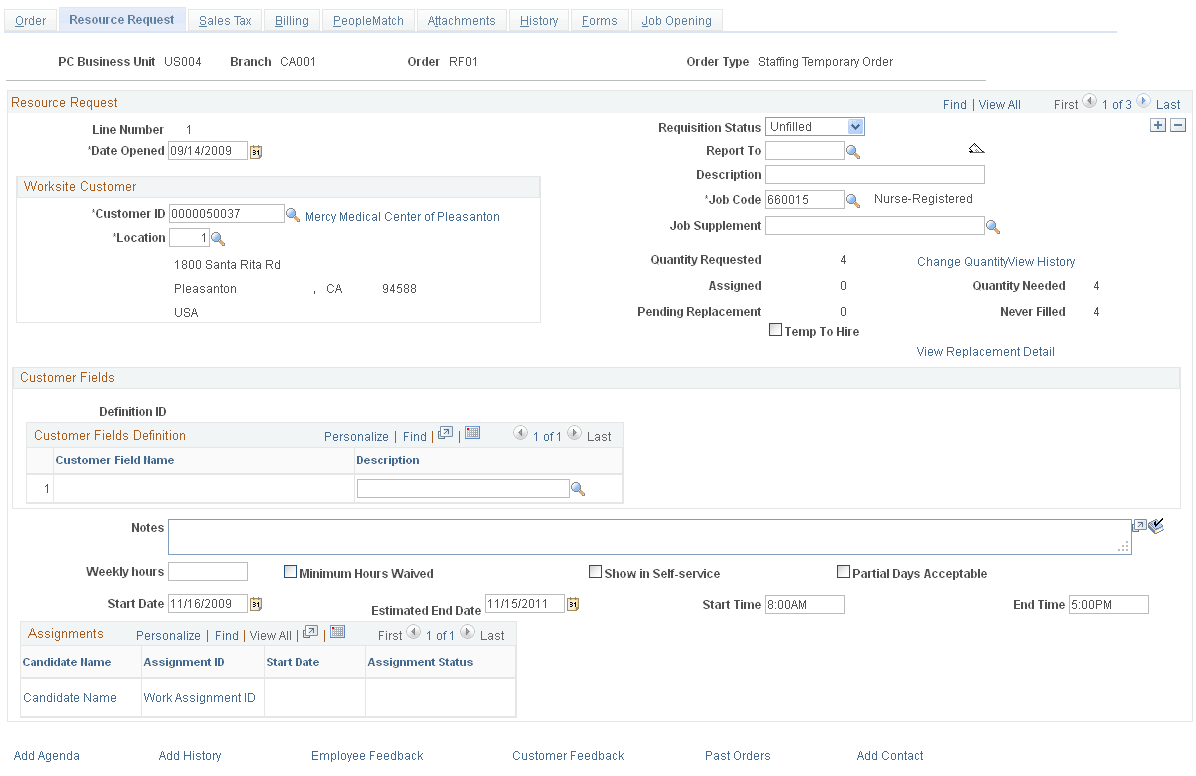Click View All in Resource Request header
The width and height of the screenshot is (1196, 776).
(x=999, y=105)
